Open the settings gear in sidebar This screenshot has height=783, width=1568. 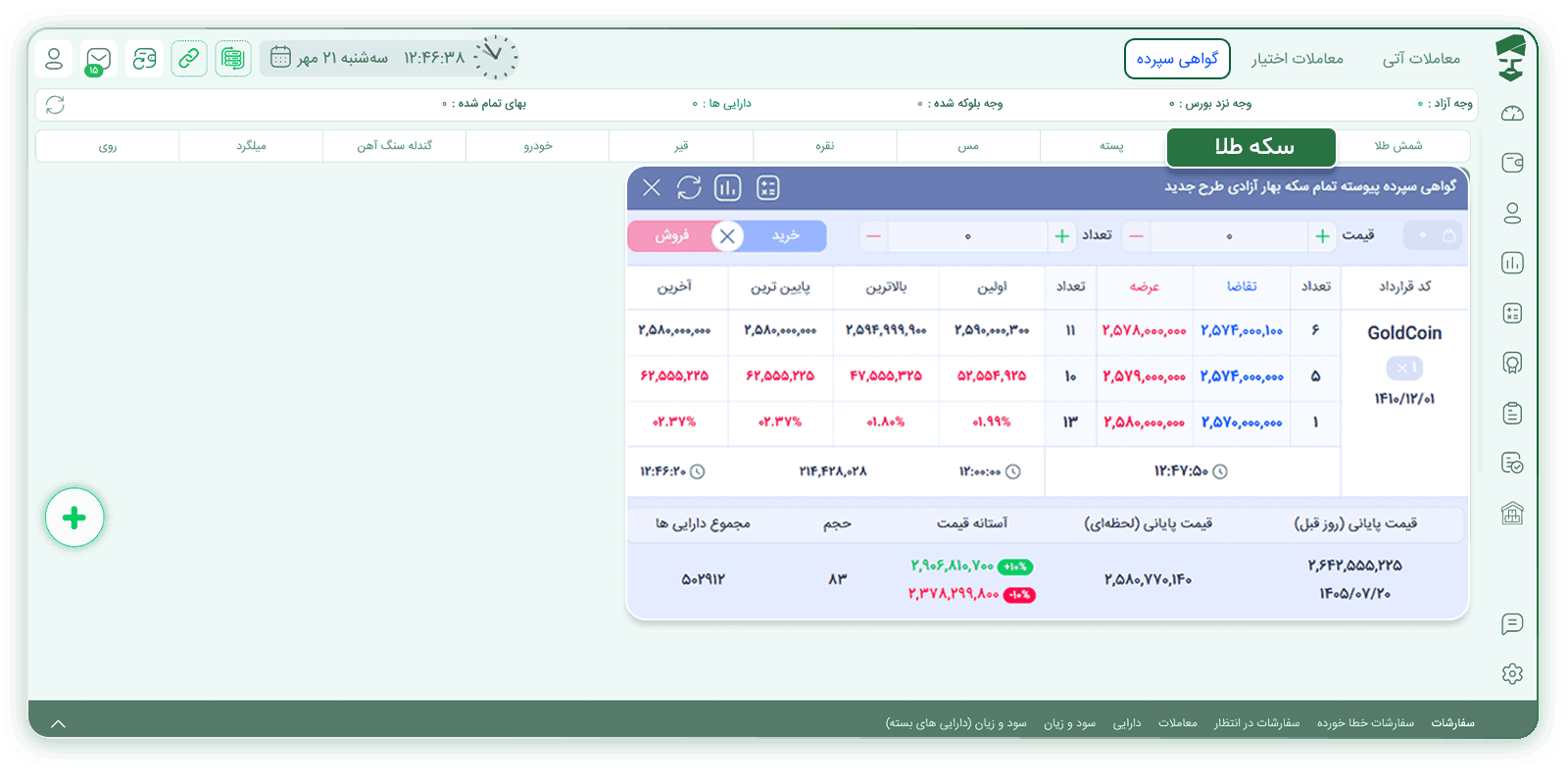(1512, 674)
